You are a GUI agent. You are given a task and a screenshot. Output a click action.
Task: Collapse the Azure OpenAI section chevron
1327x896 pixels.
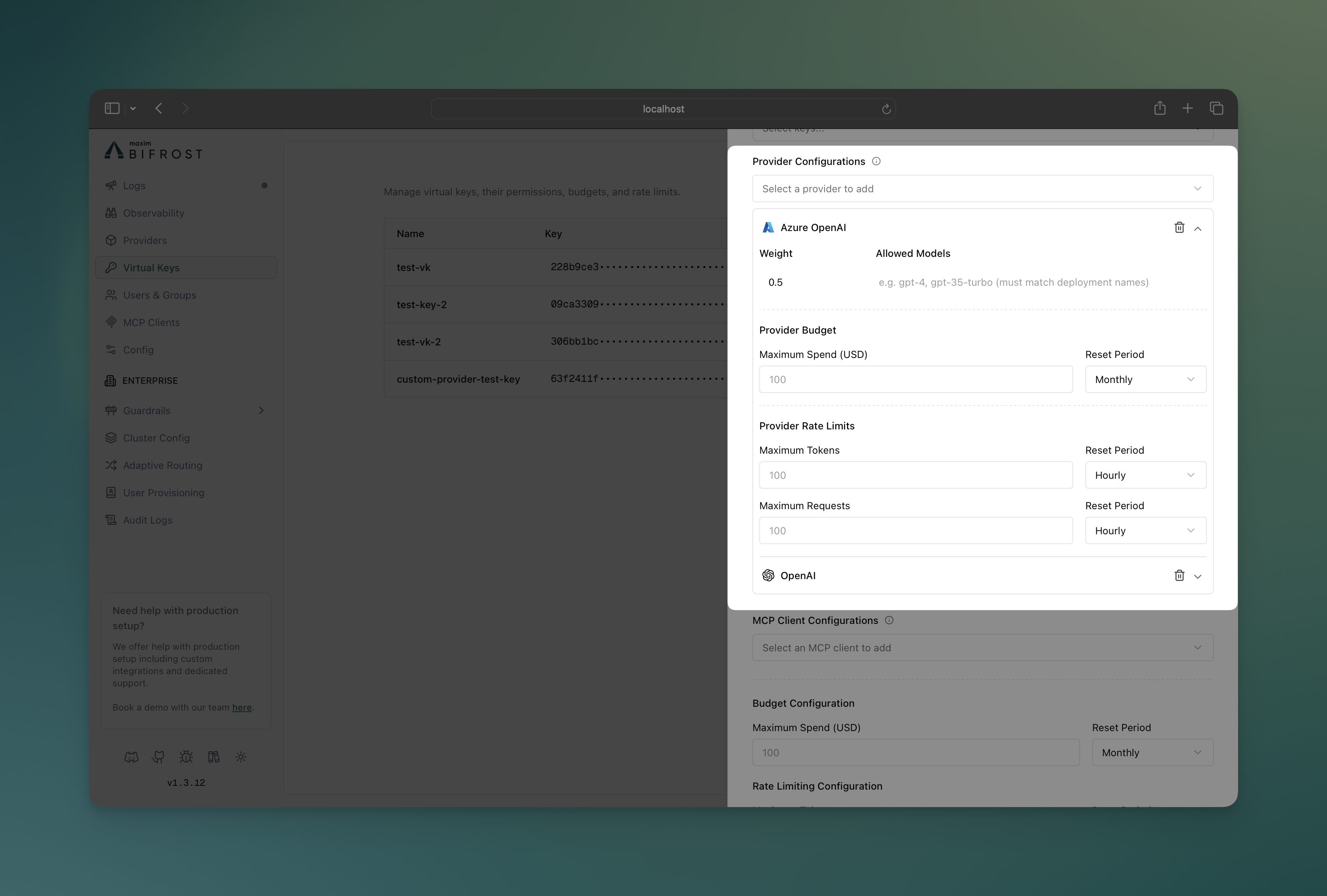click(1197, 227)
